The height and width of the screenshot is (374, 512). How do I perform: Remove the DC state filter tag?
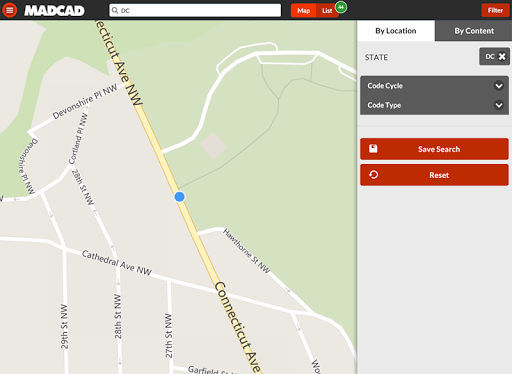502,56
